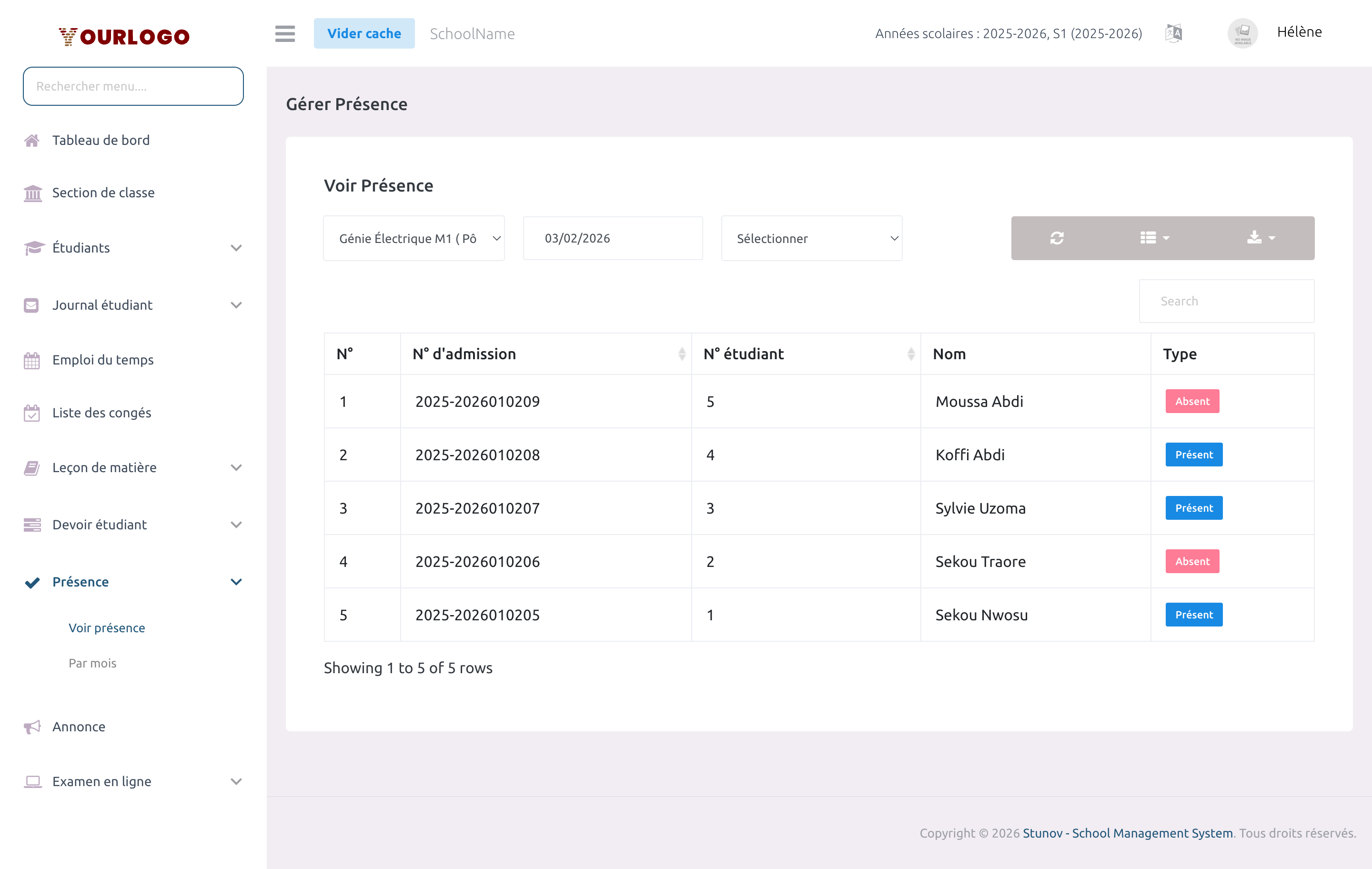The width and height of the screenshot is (1372, 869).
Task: Click Hélène's profile avatar
Action: [1242, 33]
